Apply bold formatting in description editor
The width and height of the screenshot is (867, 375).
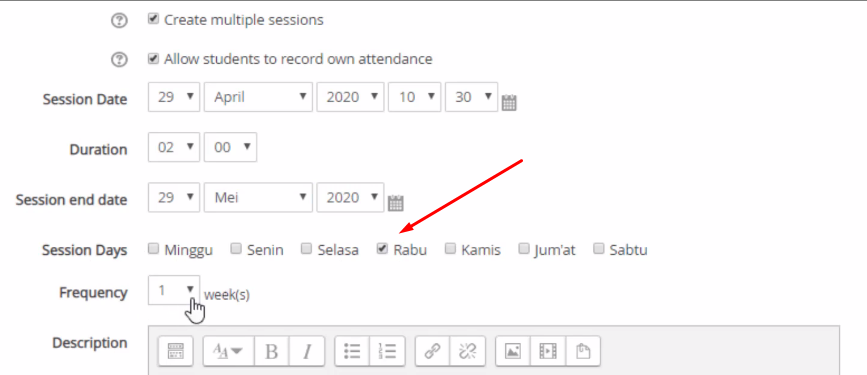click(x=271, y=351)
